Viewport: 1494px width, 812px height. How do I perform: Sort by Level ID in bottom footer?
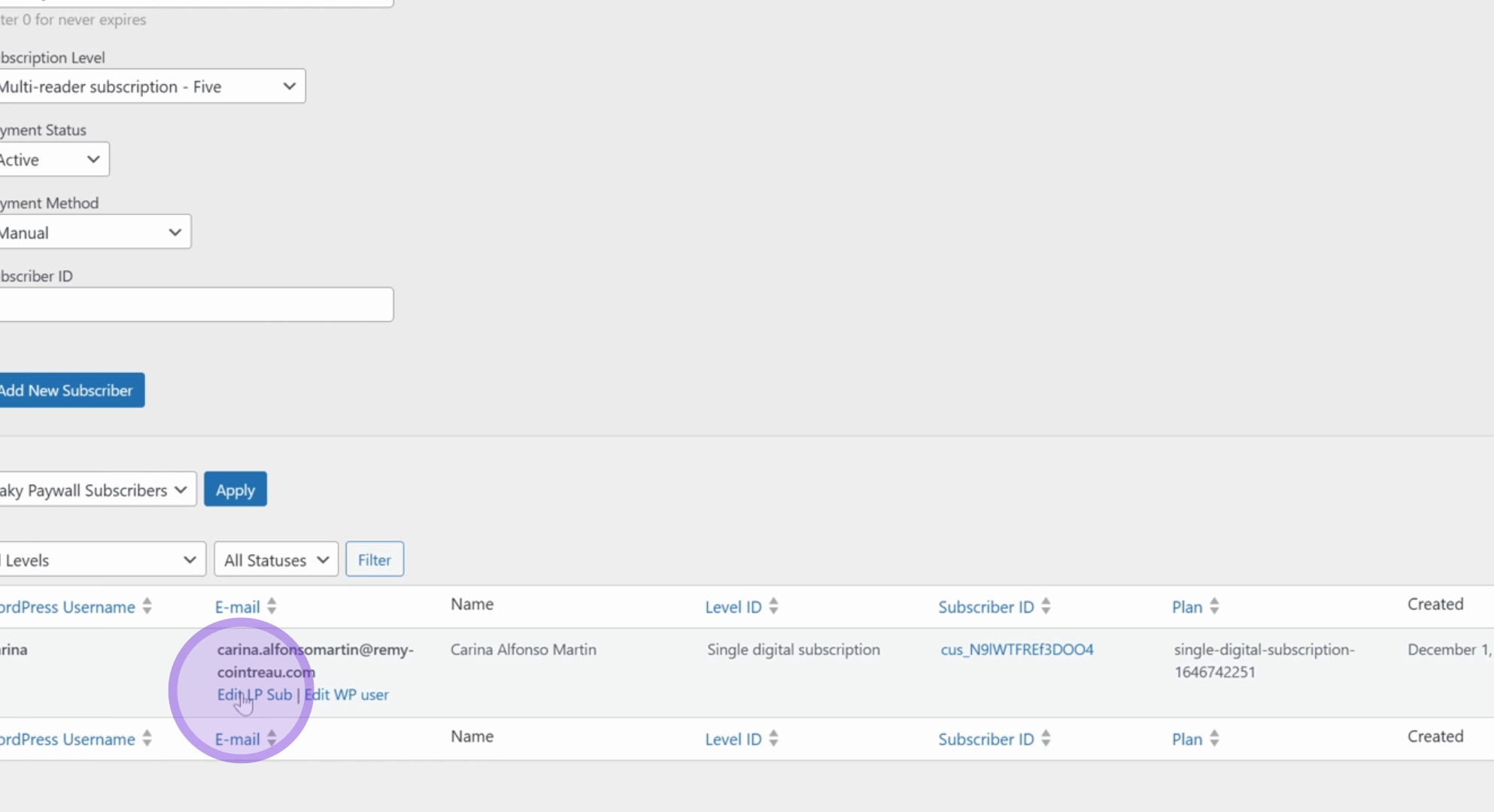(x=733, y=739)
